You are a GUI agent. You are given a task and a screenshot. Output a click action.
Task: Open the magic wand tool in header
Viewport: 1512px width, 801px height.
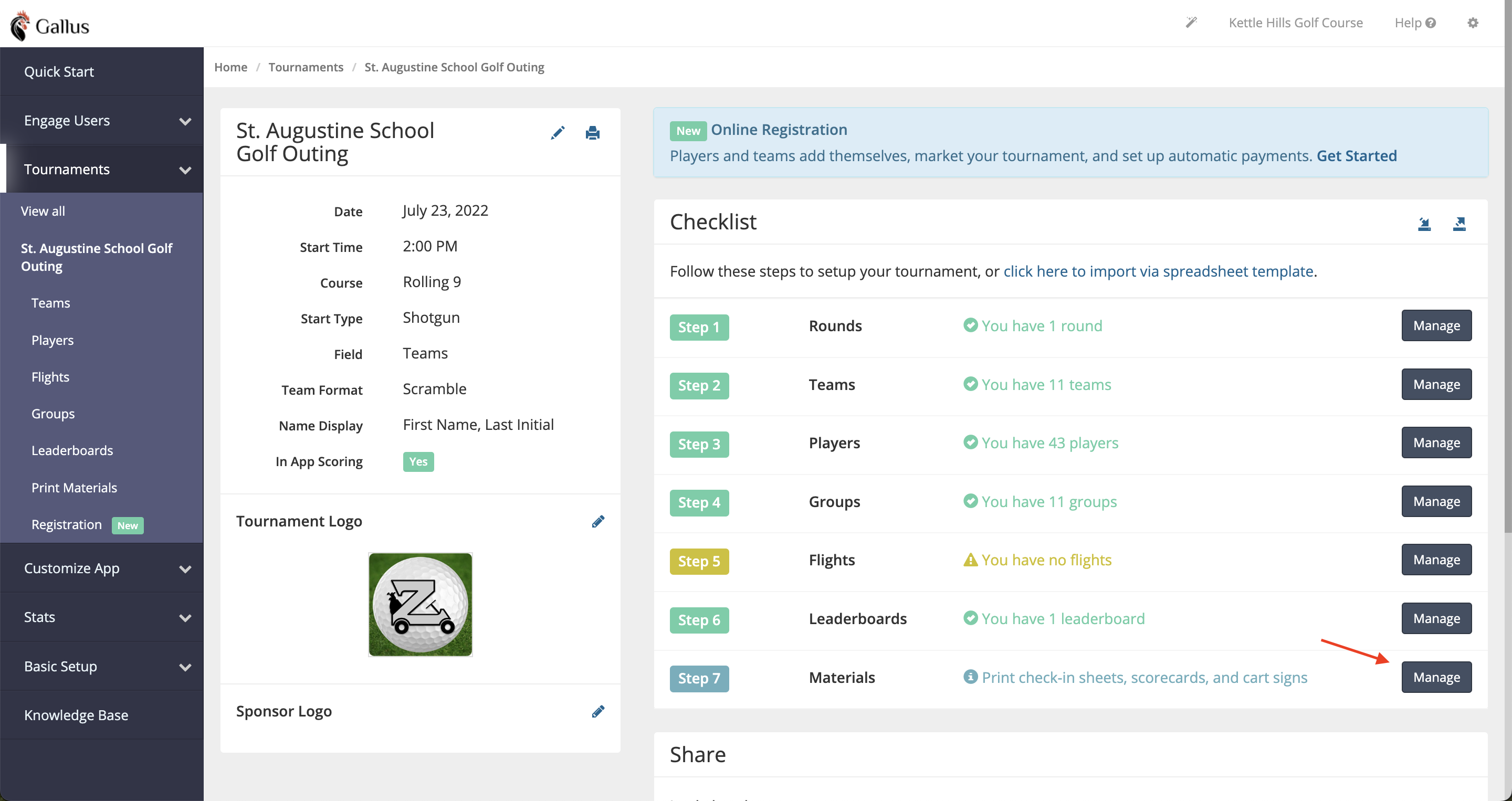[x=1191, y=22]
